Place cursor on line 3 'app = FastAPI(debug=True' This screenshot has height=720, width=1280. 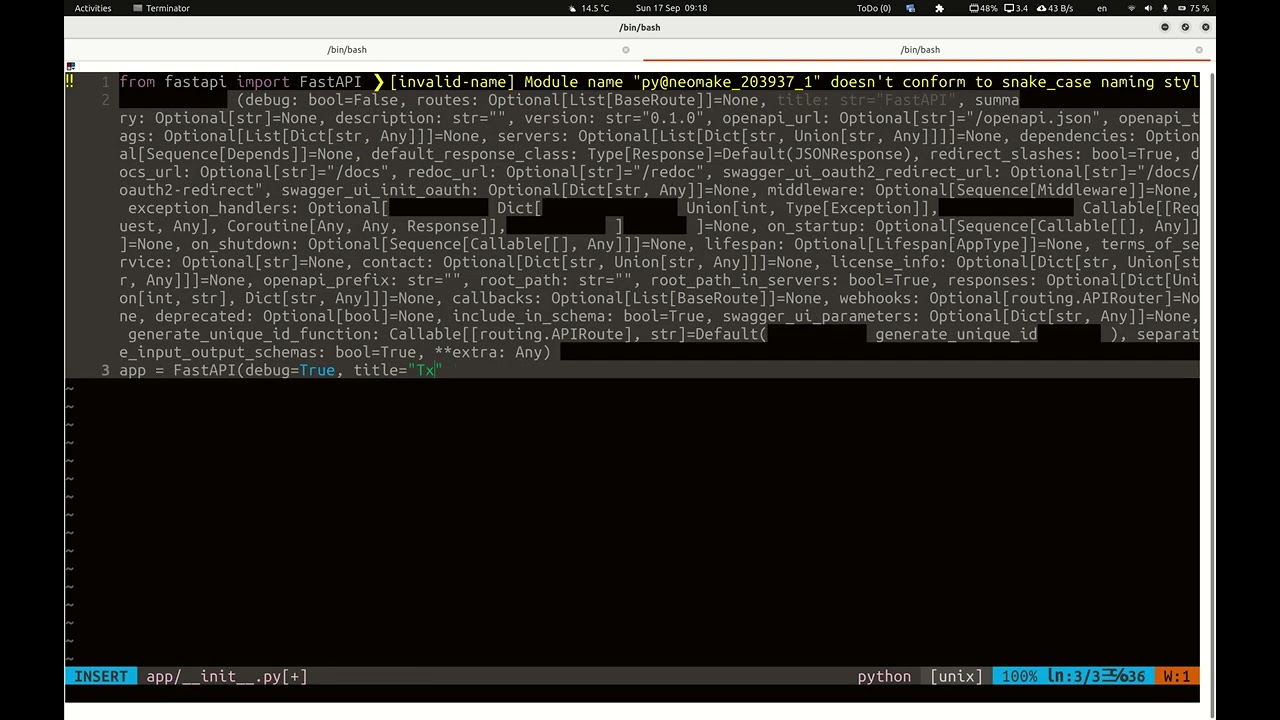[x=227, y=370]
